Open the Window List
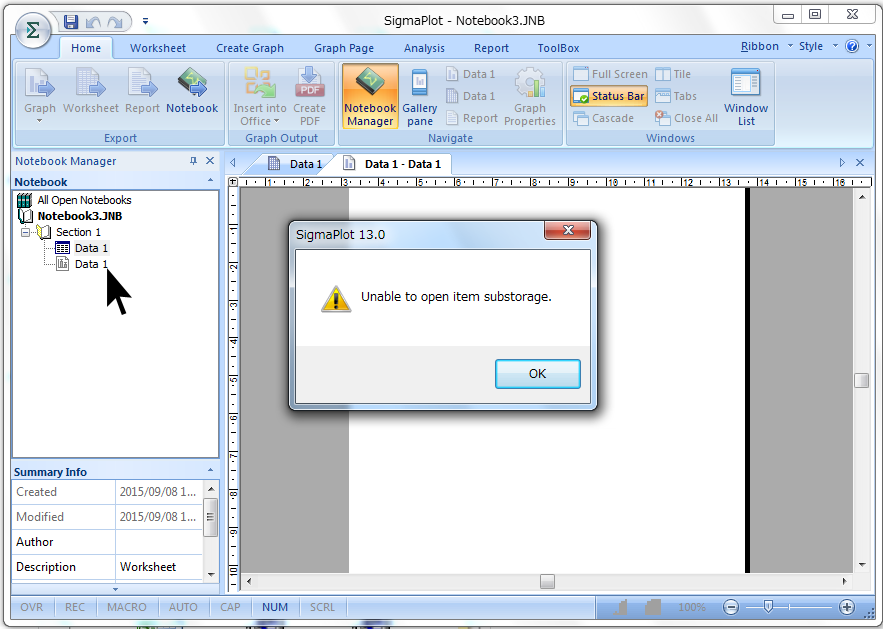This screenshot has width=883, height=629. click(746, 96)
